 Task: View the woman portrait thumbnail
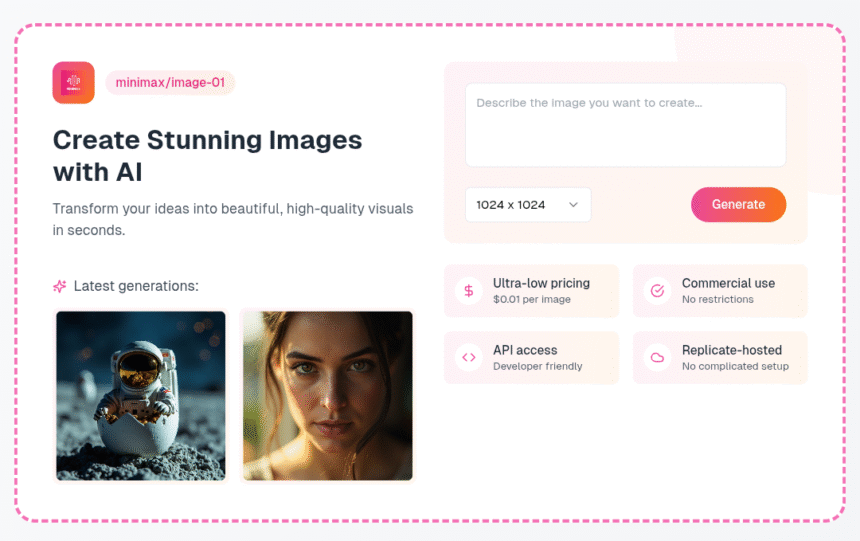click(x=328, y=396)
